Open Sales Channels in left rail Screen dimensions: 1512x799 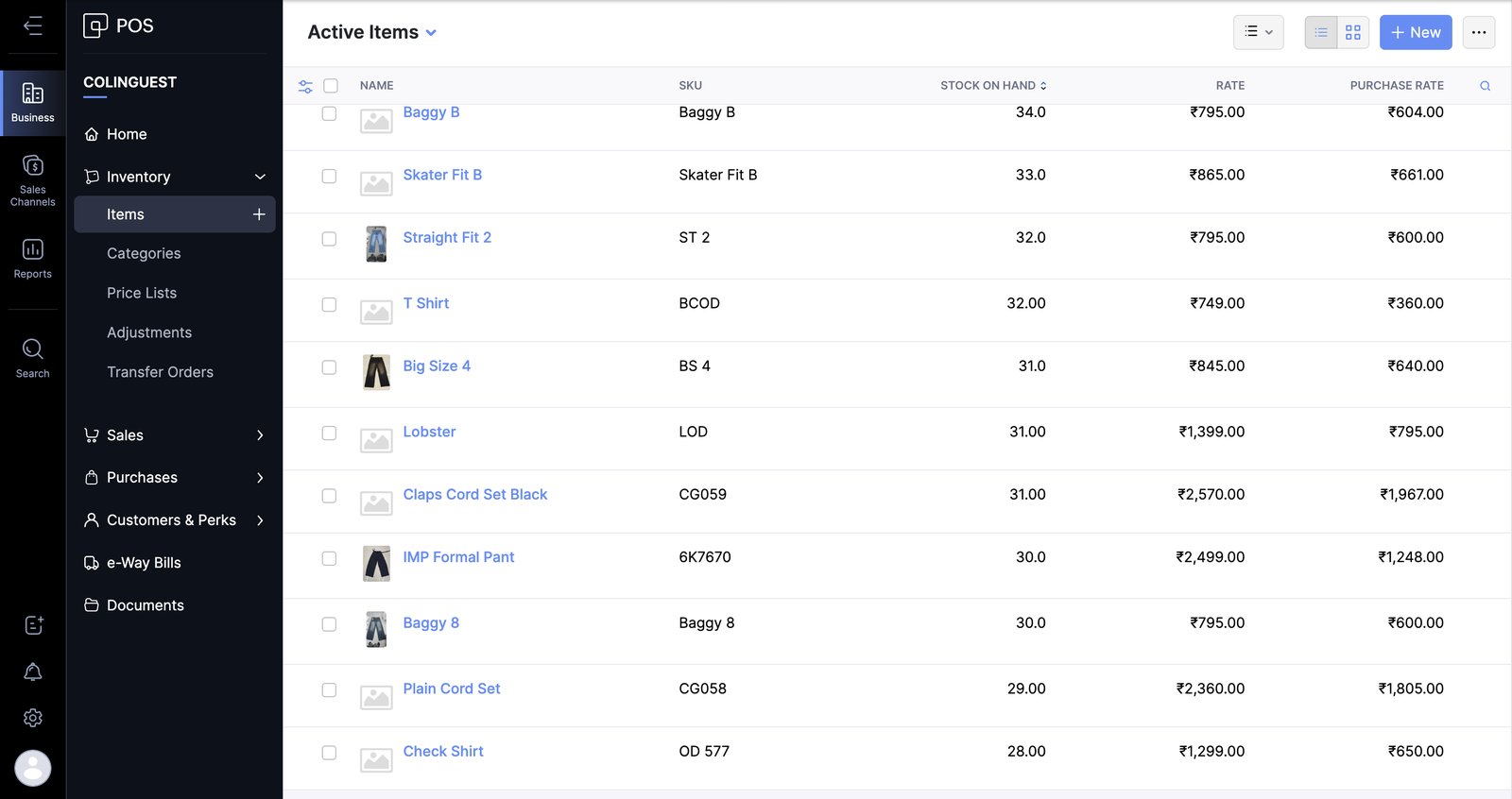(x=33, y=180)
